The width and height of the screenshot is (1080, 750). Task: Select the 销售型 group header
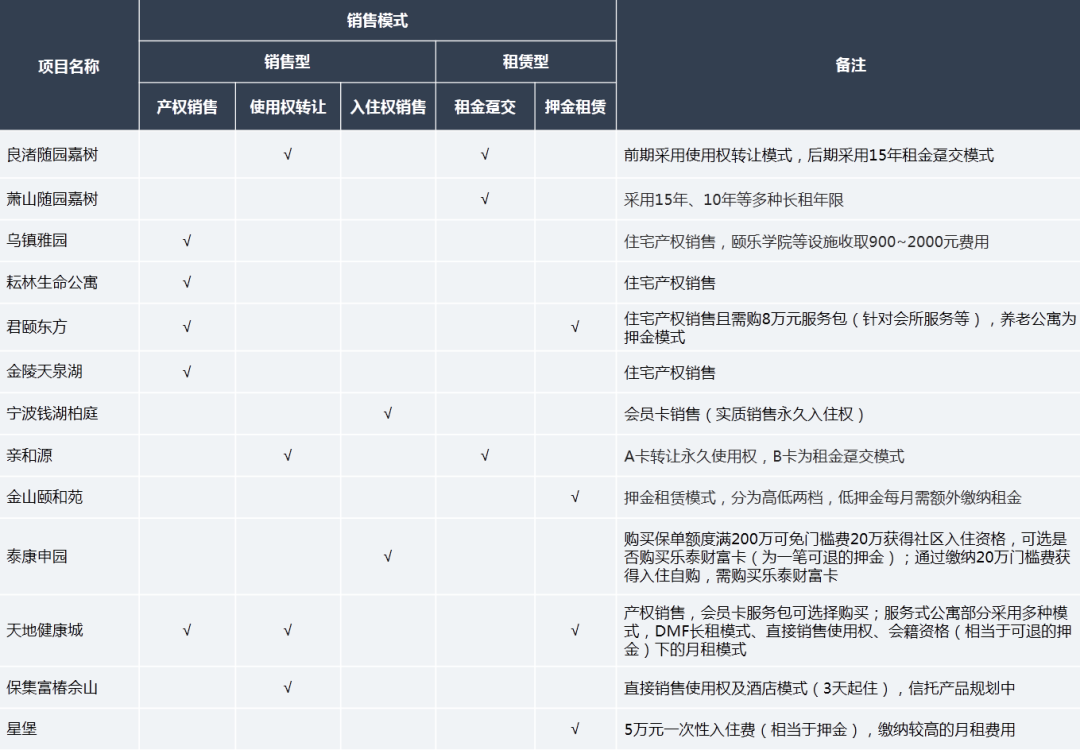pos(287,62)
